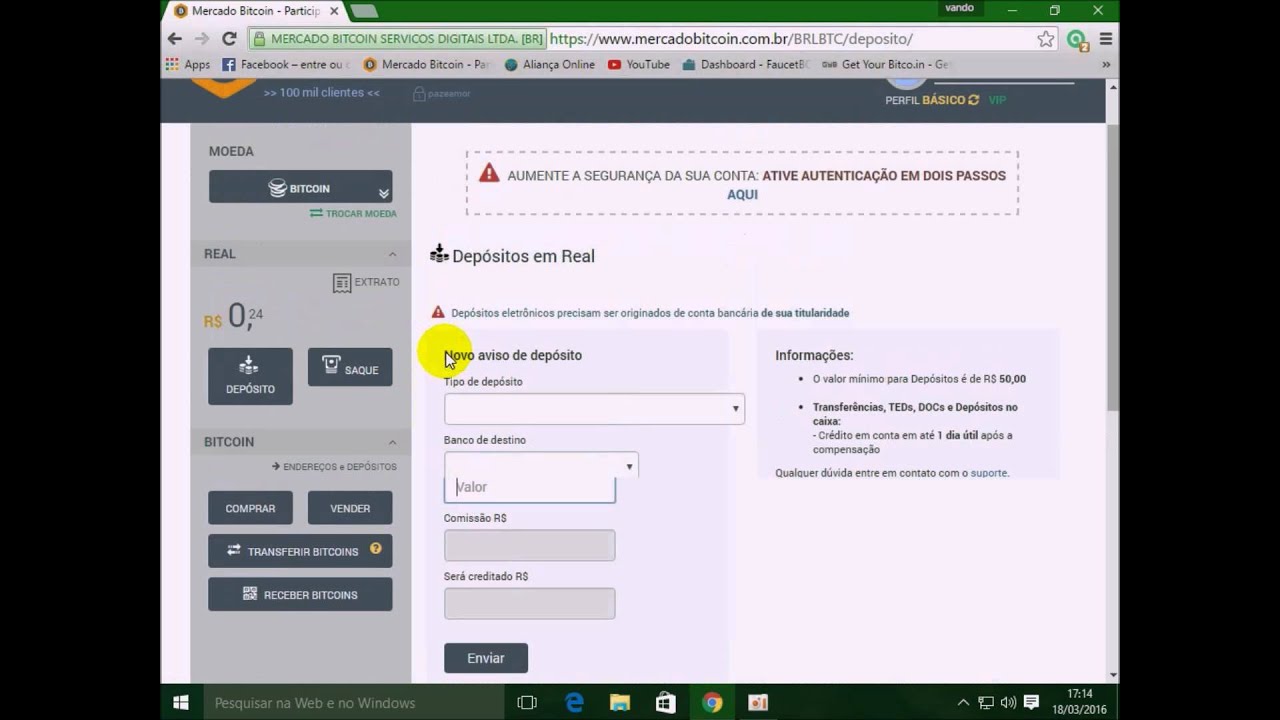Image resolution: width=1280 pixels, height=720 pixels.
Task: Click the Comissão R$ field
Action: pyautogui.click(x=529, y=545)
